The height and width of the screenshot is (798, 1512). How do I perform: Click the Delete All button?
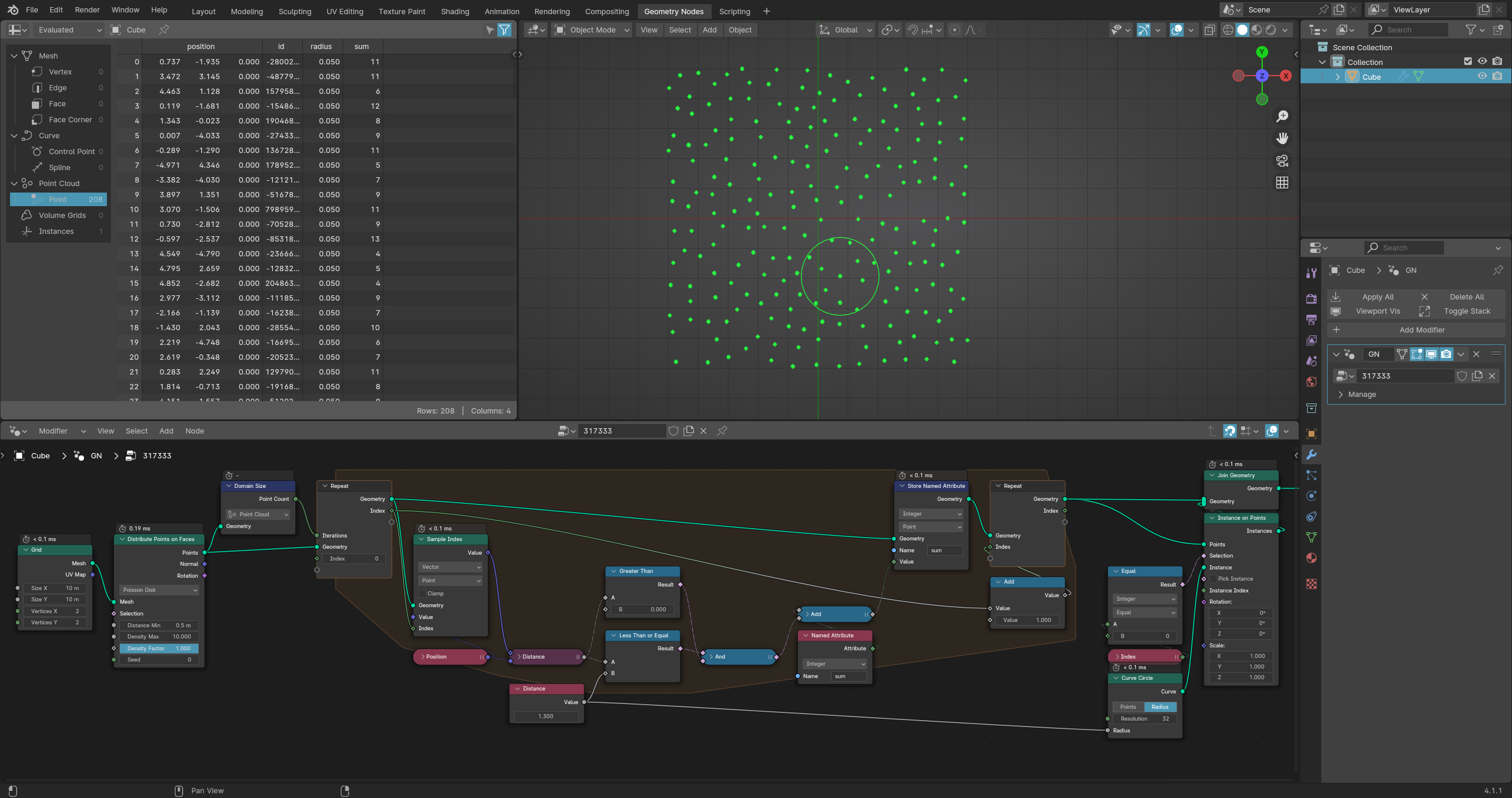point(1460,297)
